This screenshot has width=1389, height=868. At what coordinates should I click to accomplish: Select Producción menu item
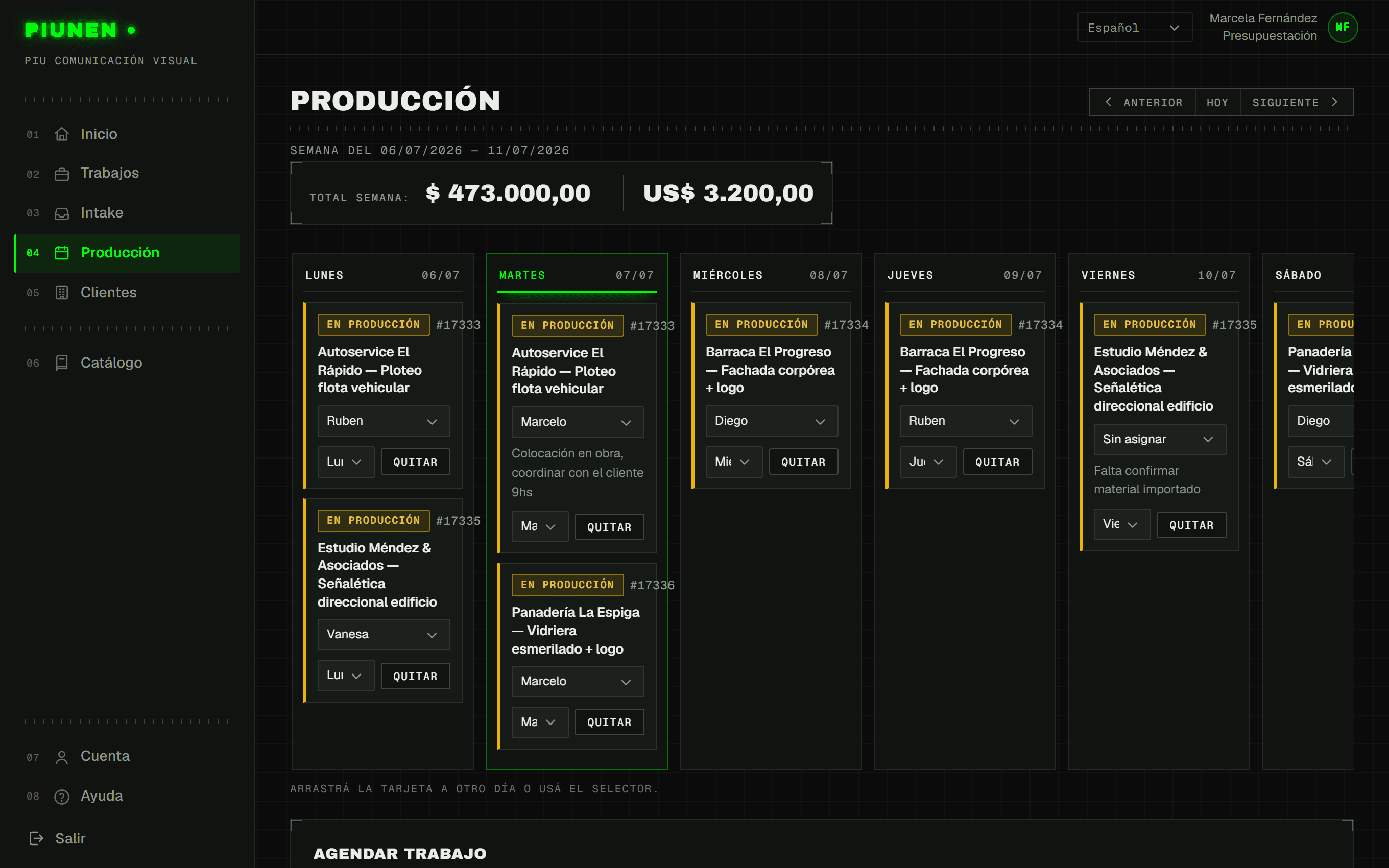(128, 253)
